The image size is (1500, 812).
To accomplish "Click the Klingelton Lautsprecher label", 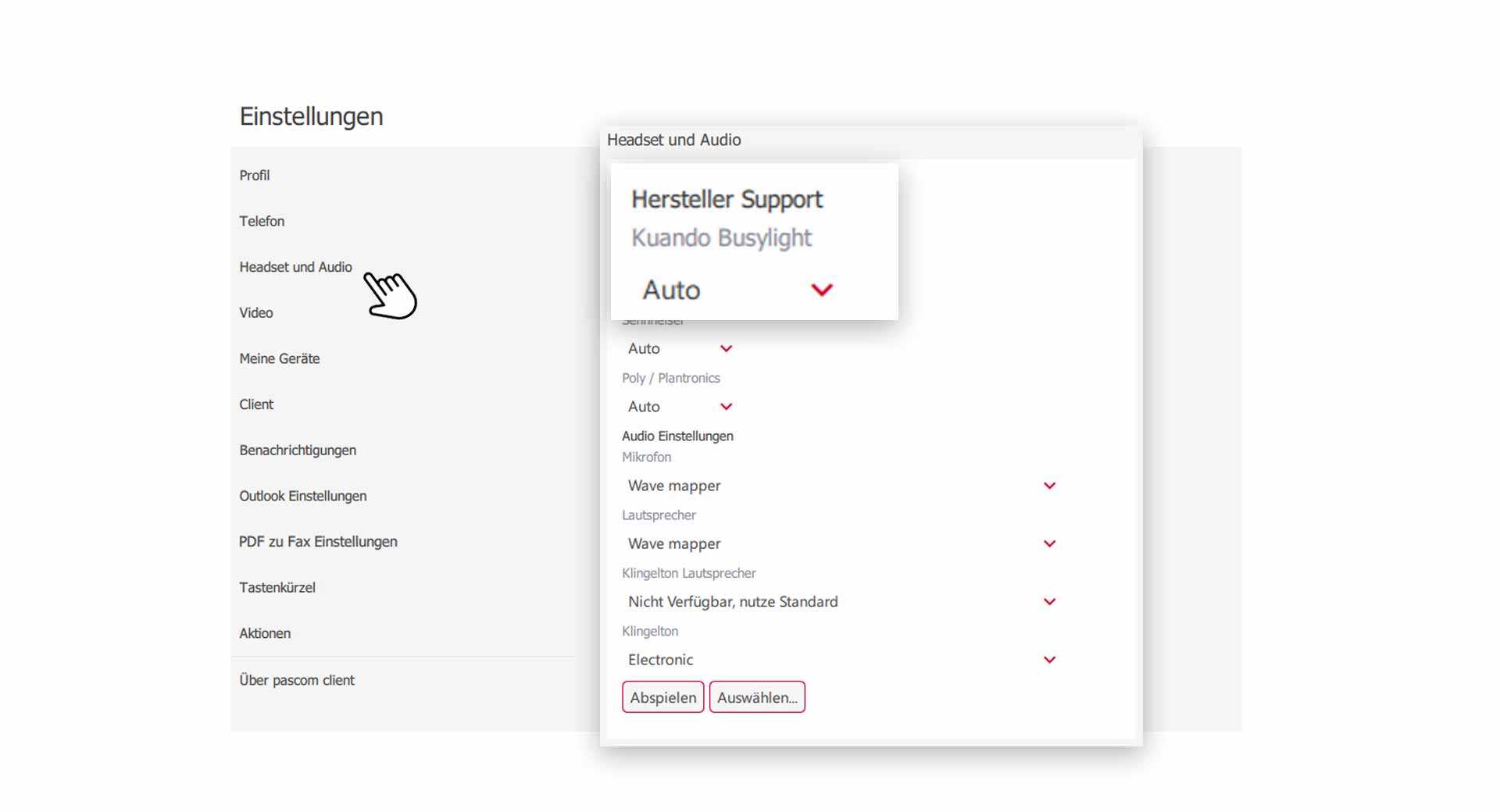I will (x=688, y=573).
